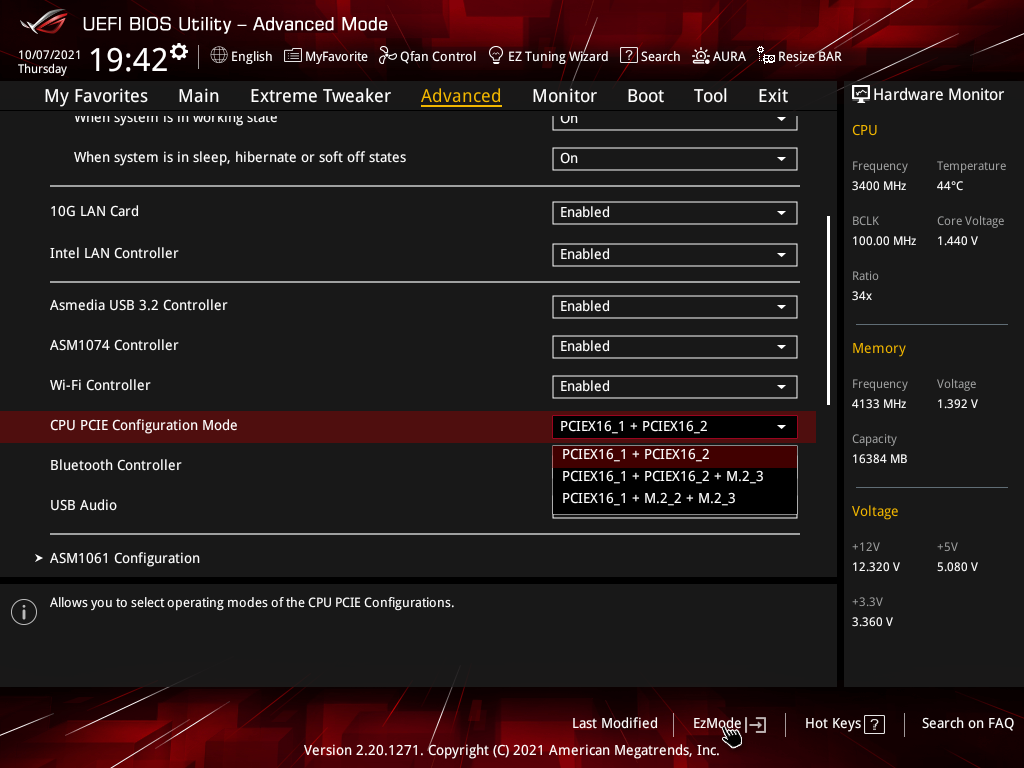Choose PCIEX16_1 + PCIEX16_2 option in list
The image size is (1024, 768).
tap(675, 455)
